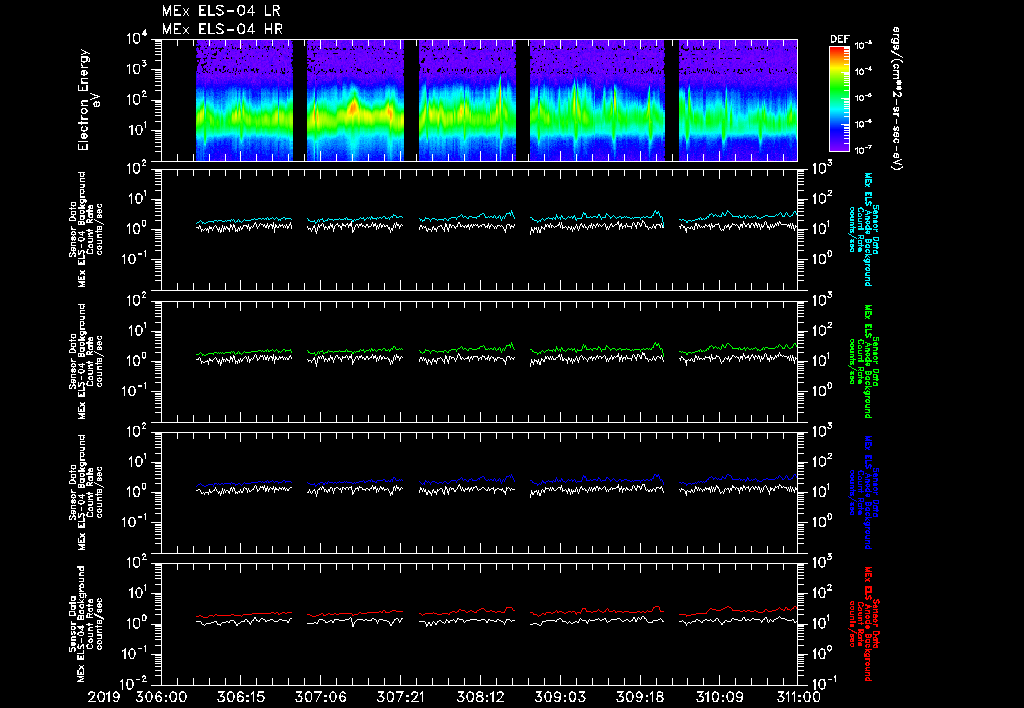Click the 307:06 time axis tick label
Image resolution: width=1024 pixels, height=708 pixels.
click(321, 696)
